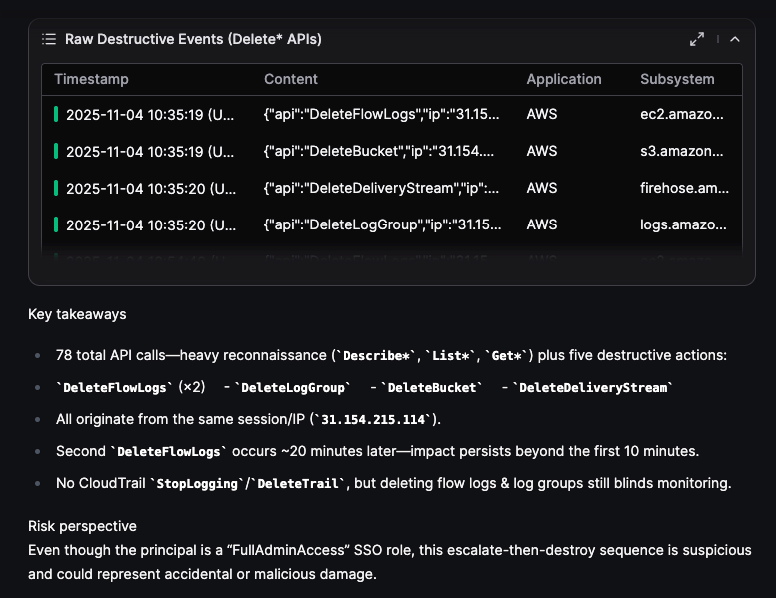This screenshot has height=598, width=776.
Task: Select the Subsystem column header
Action: (x=677, y=79)
